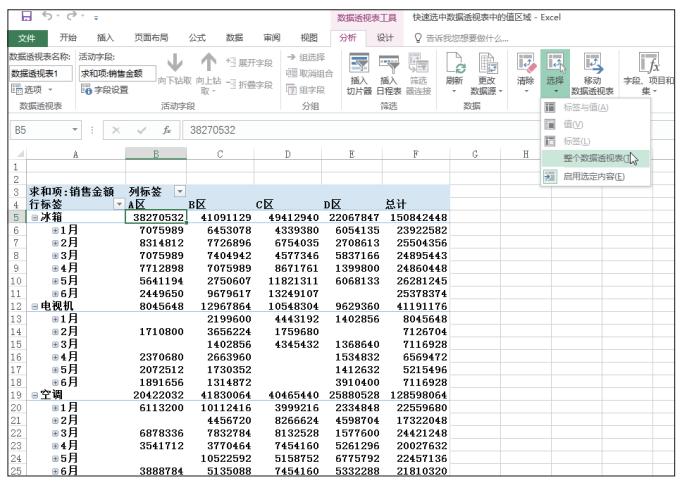Open the 列标签 filter dropdown
The height and width of the screenshot is (483, 683).
[179, 191]
